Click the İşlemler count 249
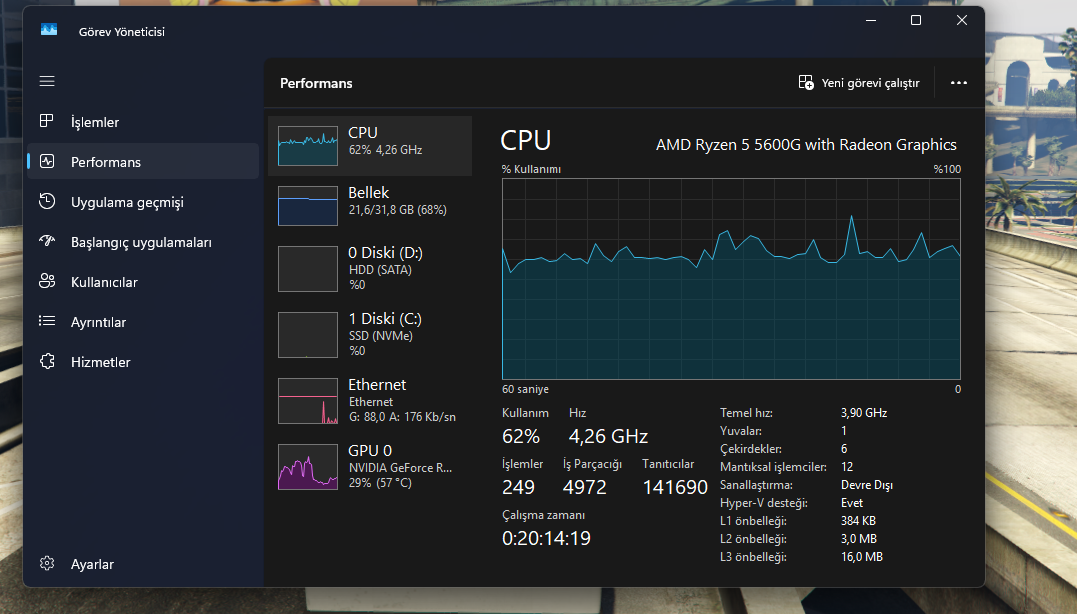Screen dimensions: 1077x614 pos(519,487)
